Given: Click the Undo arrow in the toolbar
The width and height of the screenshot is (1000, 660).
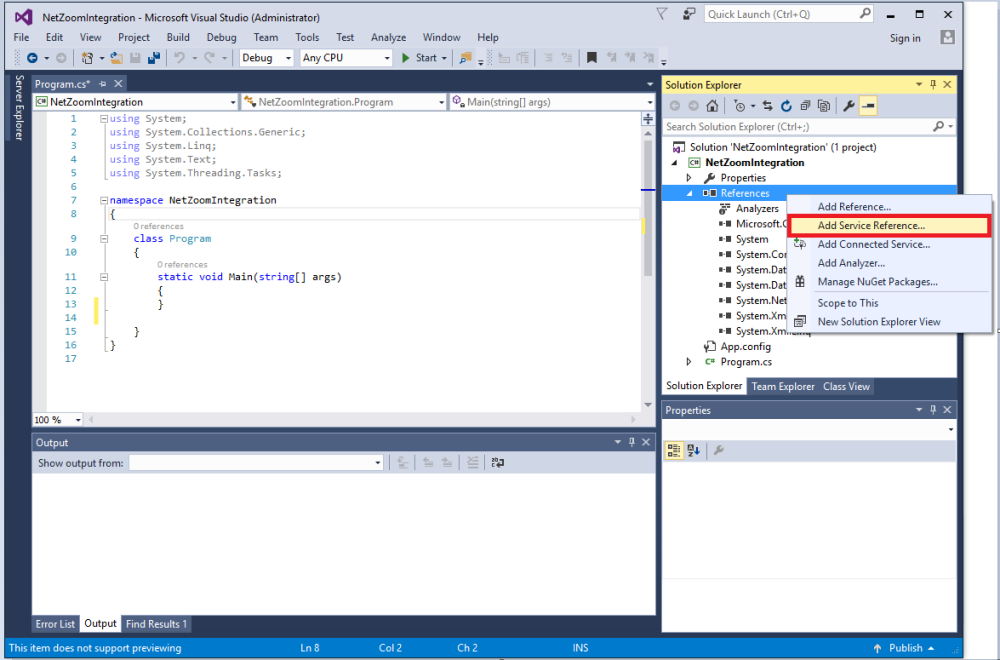Looking at the screenshot, I should coord(179,58).
